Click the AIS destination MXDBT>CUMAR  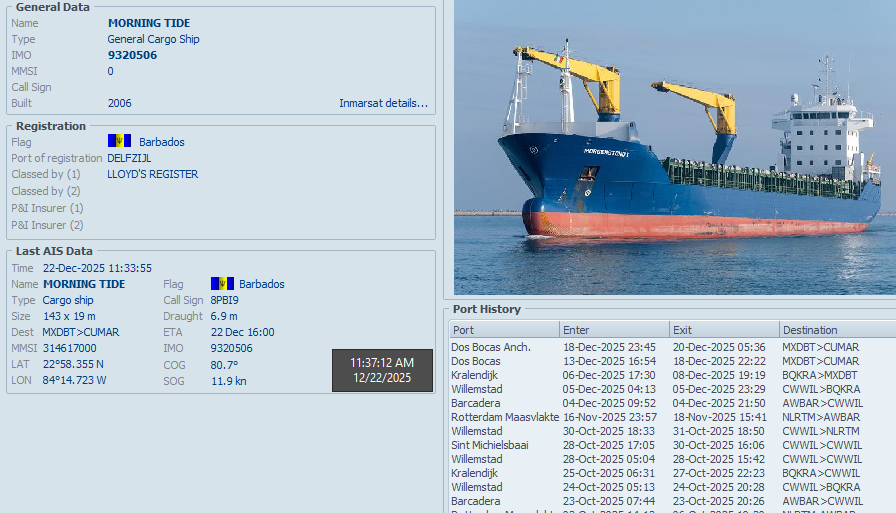81,332
